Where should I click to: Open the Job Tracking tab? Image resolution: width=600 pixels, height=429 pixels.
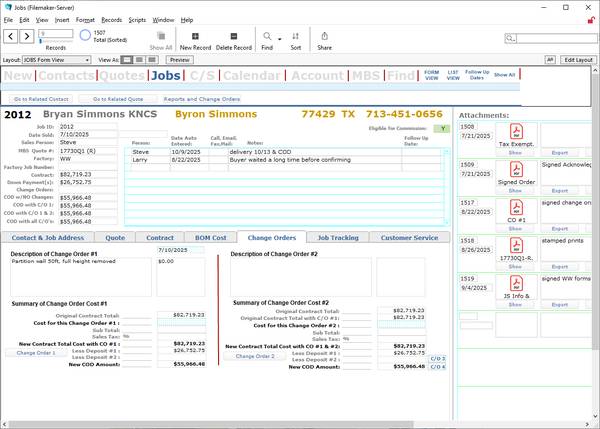click(x=338, y=238)
